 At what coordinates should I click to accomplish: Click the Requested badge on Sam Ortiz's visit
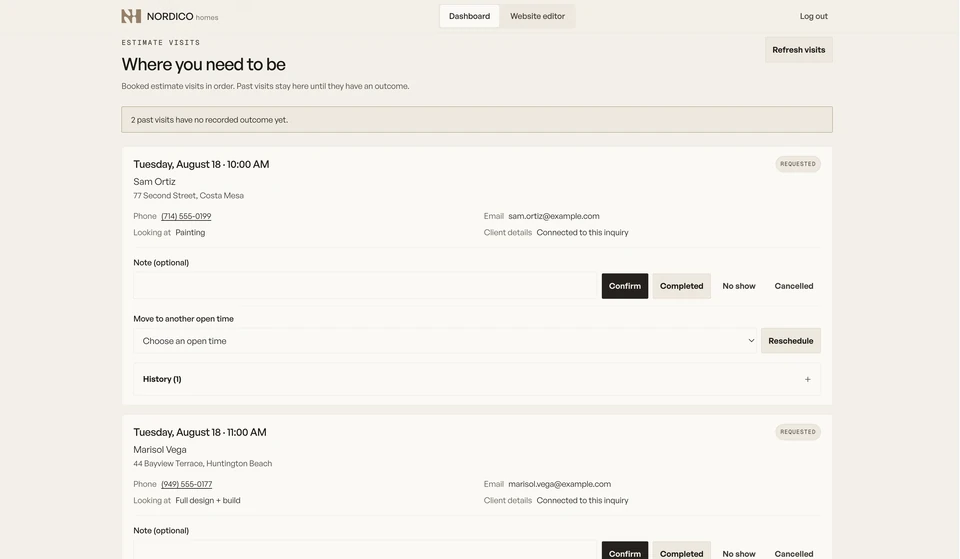tap(798, 164)
